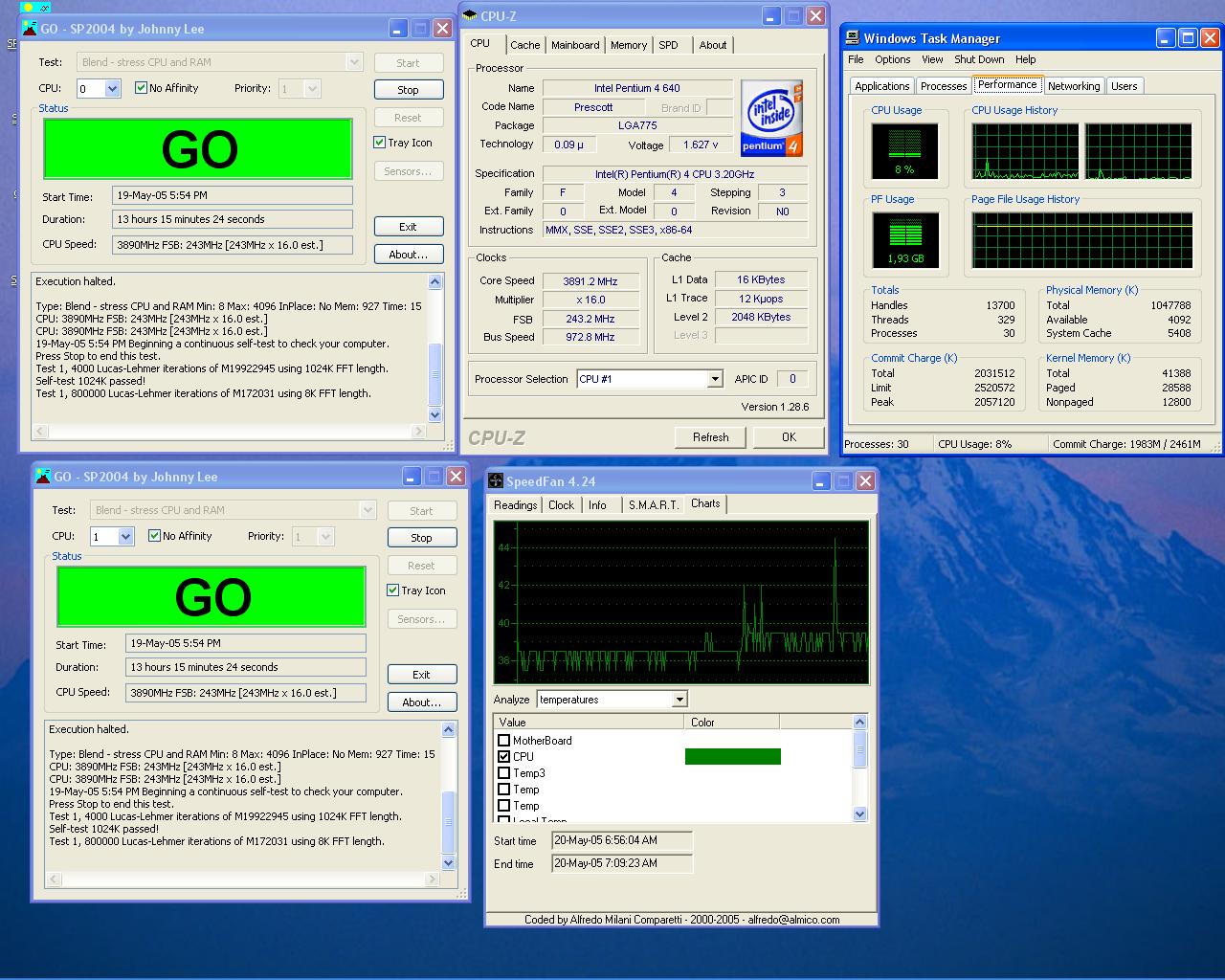
Task: Open Priority dropdown in bottom SP2004 window
Action: (x=325, y=537)
